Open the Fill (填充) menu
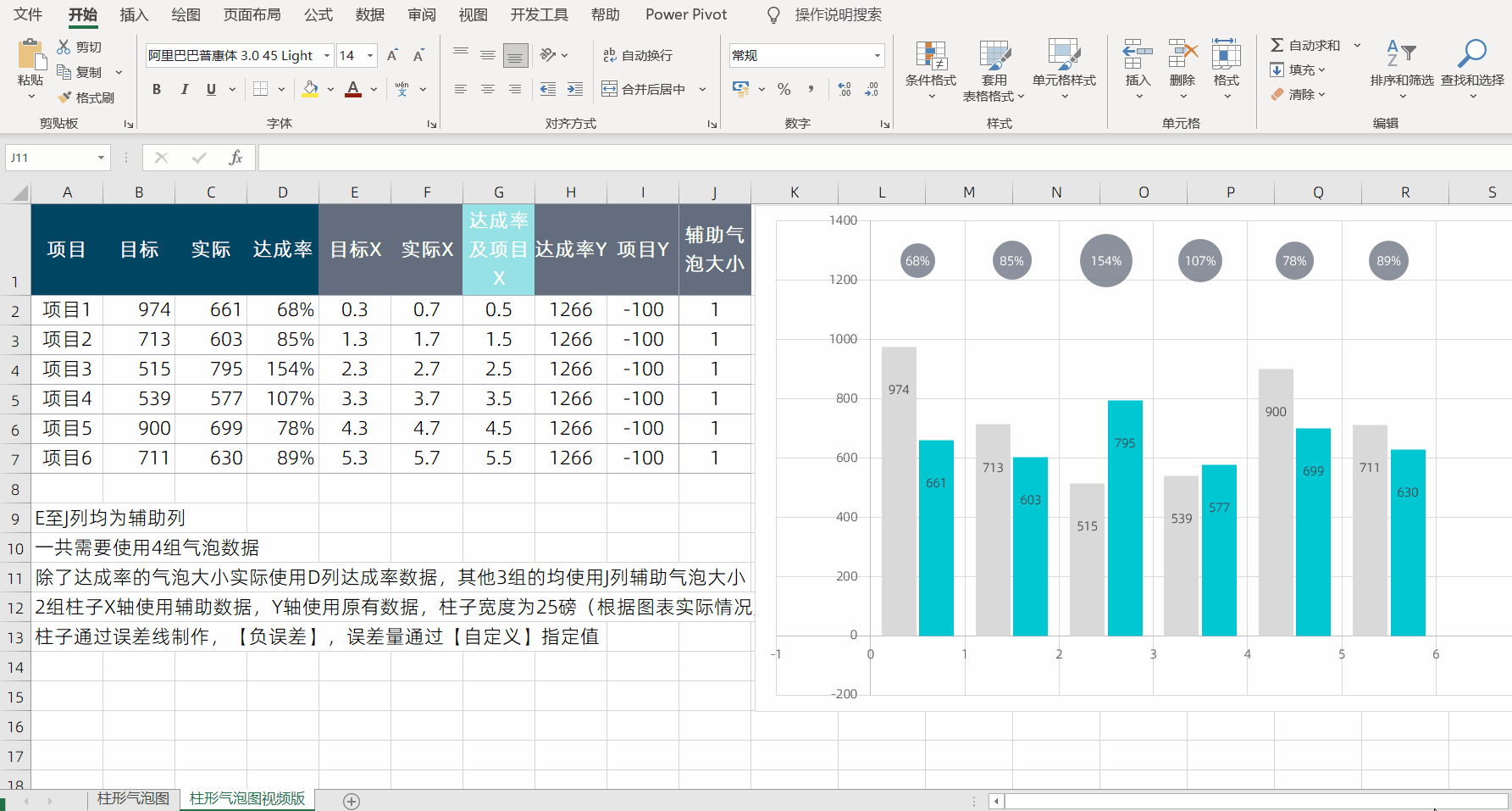Screen dimensions: 1512x811 (x=1299, y=69)
